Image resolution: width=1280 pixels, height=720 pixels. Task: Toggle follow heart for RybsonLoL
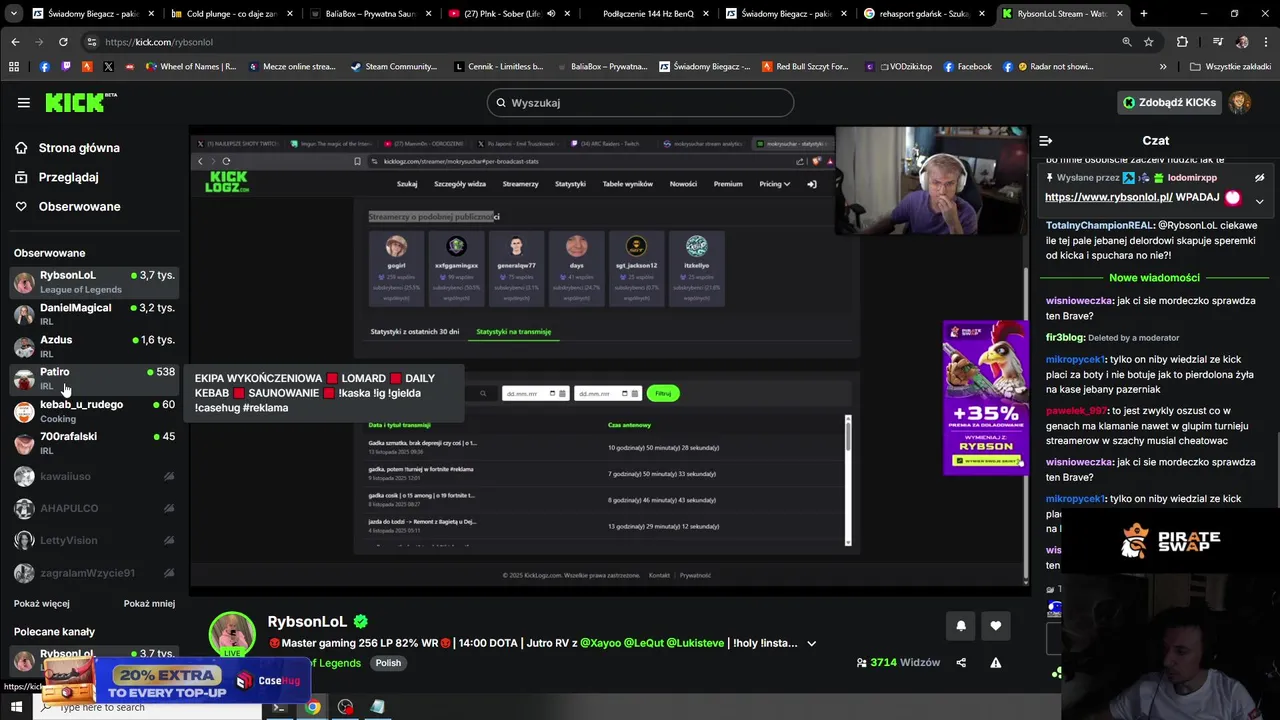pyautogui.click(x=995, y=626)
